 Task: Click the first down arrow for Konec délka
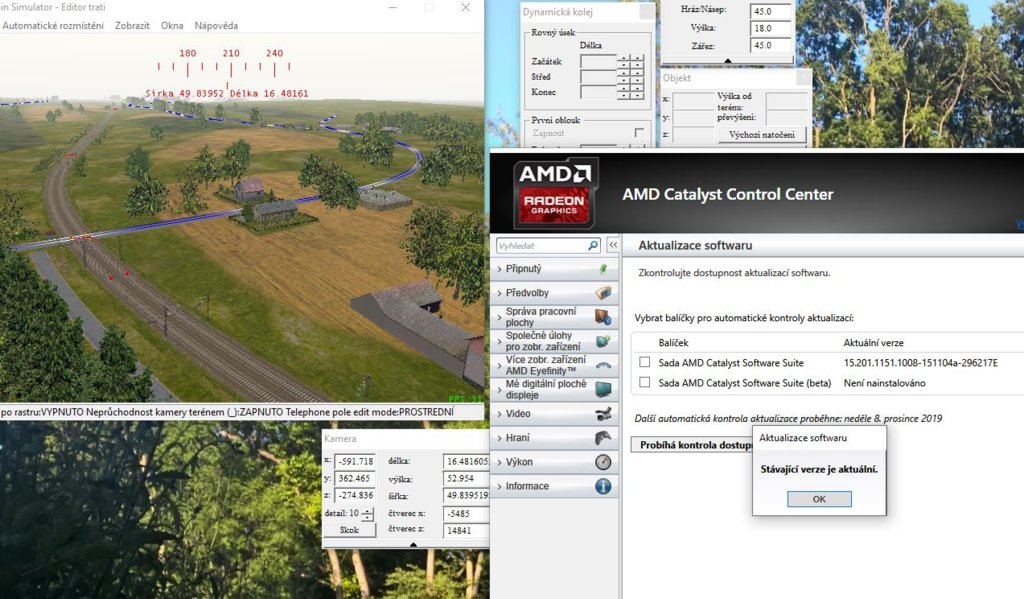pyautogui.click(x=624, y=95)
